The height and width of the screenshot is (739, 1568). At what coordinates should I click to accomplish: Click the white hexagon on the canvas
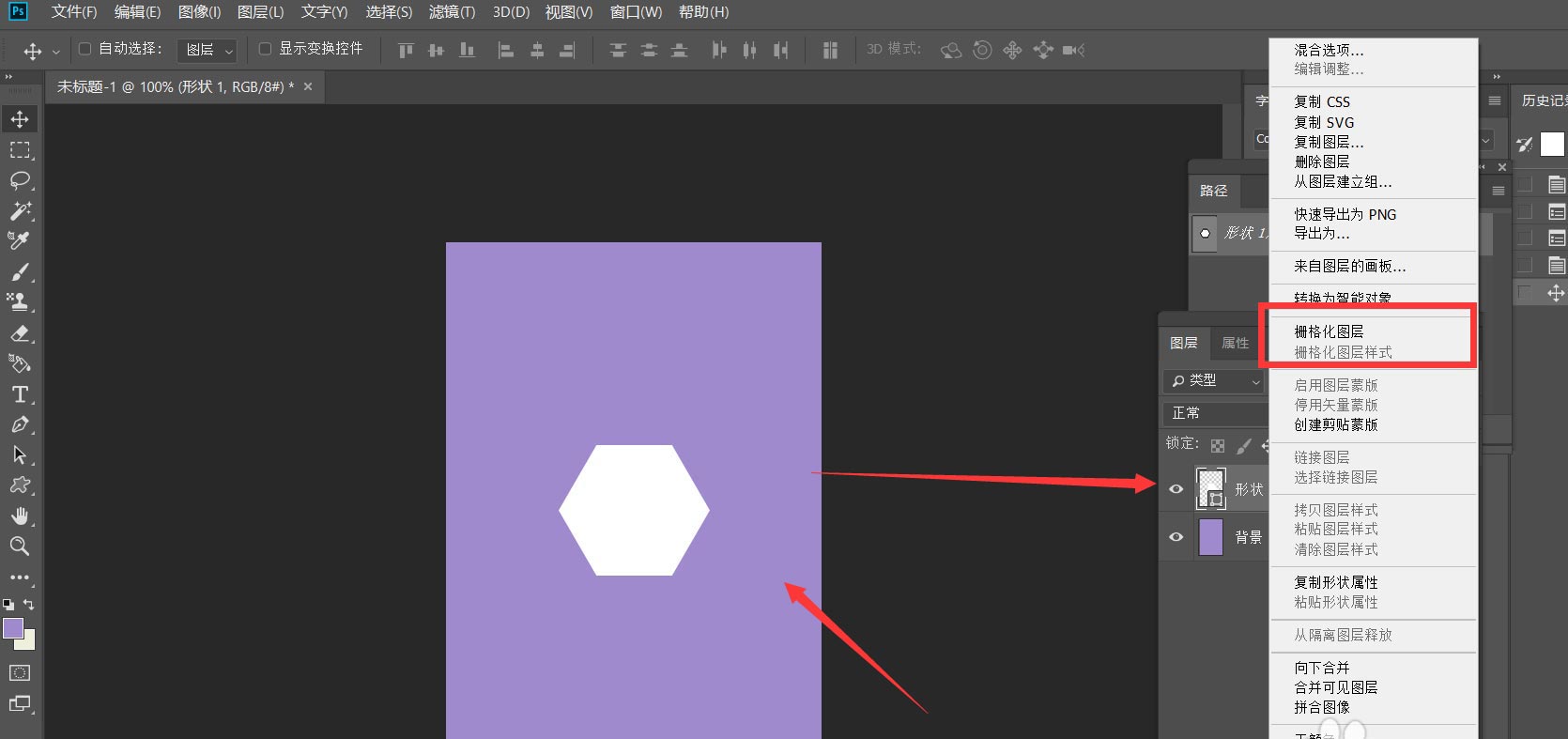tap(634, 510)
